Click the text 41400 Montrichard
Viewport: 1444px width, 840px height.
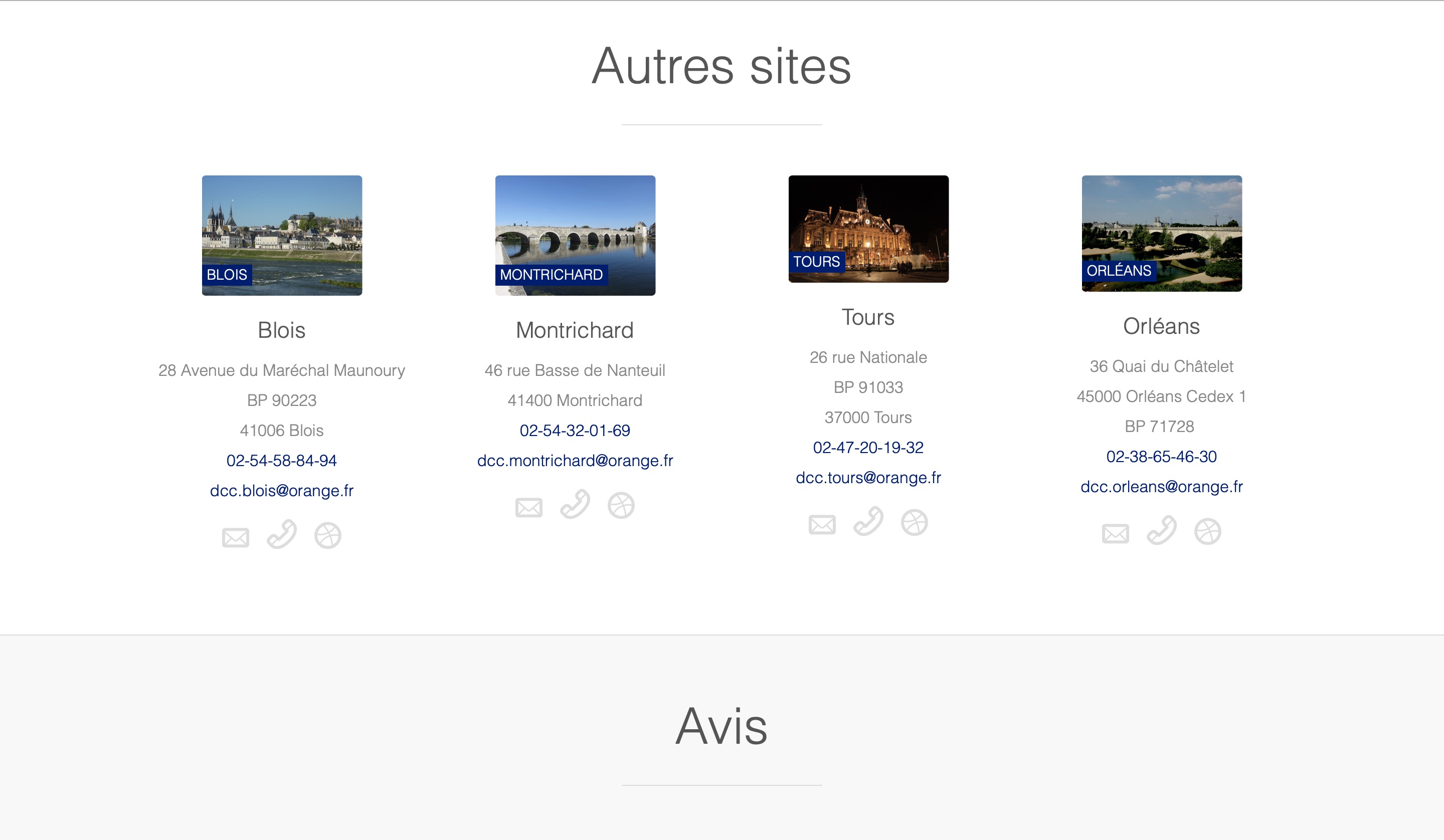(x=575, y=400)
